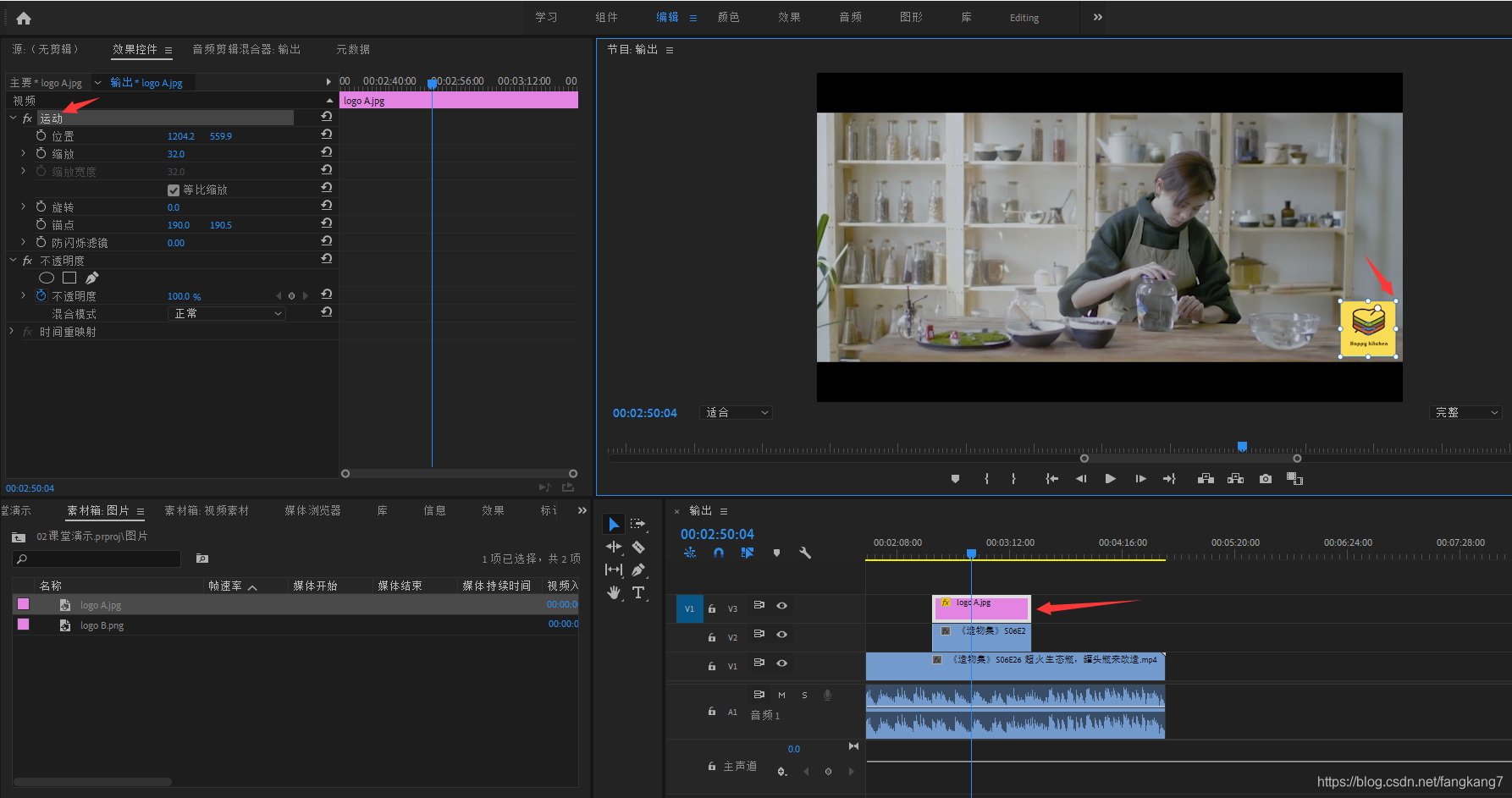Click the Home icon

pos(24,18)
